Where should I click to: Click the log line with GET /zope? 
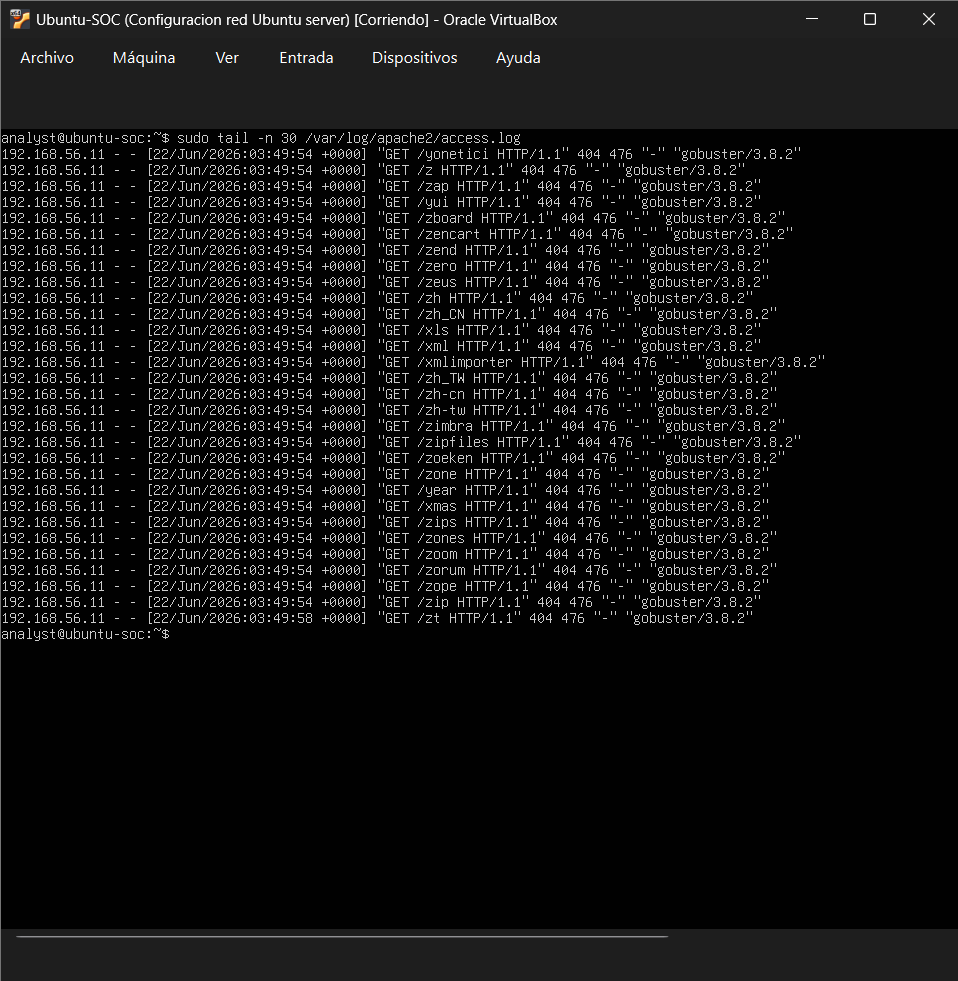point(385,586)
